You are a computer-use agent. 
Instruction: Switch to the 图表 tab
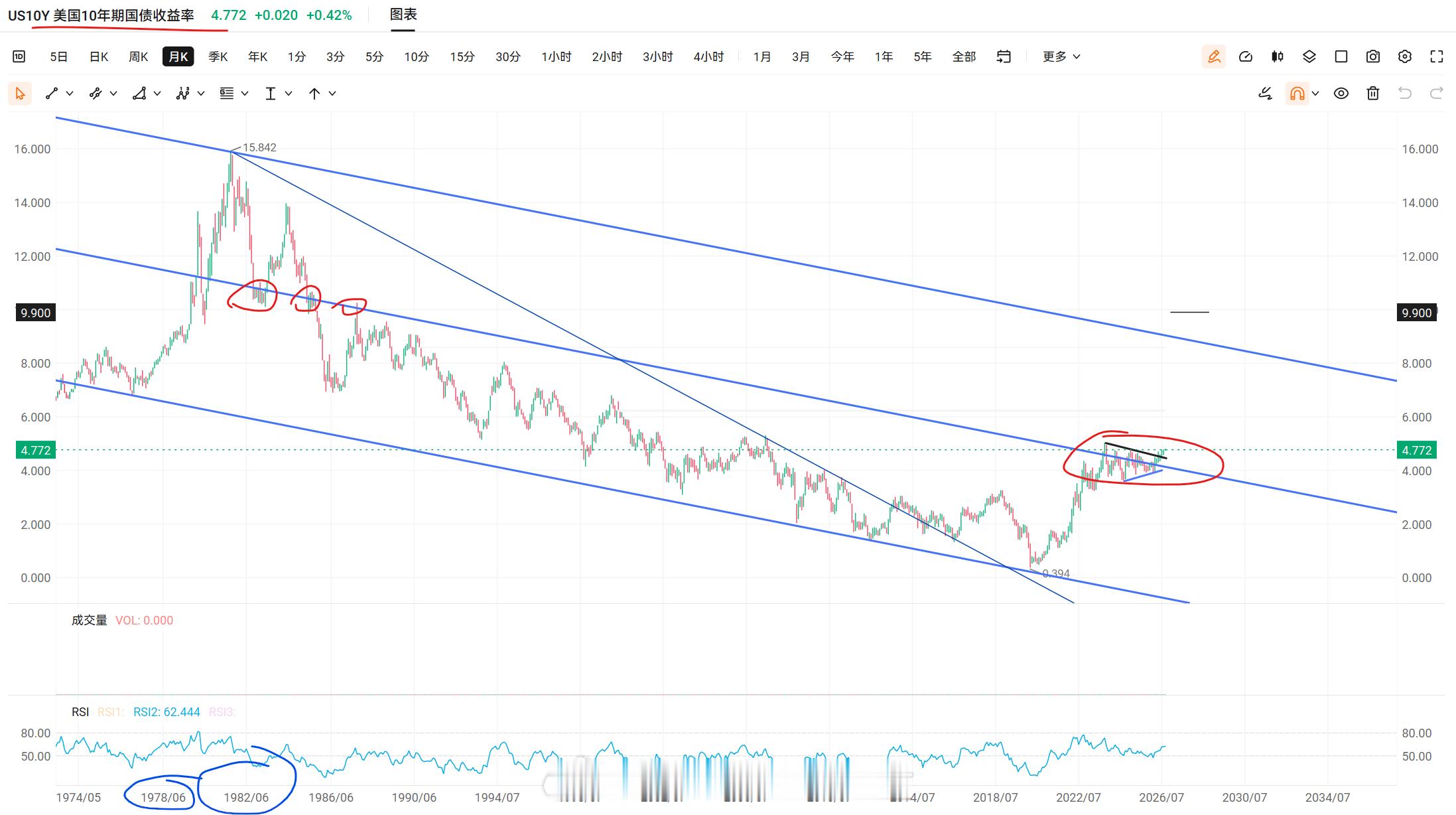403,15
